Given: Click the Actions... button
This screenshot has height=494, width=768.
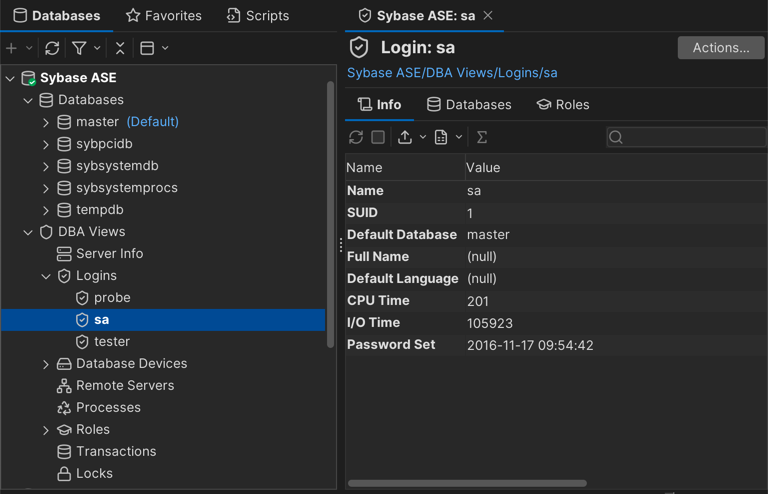Looking at the screenshot, I should click(720, 48).
